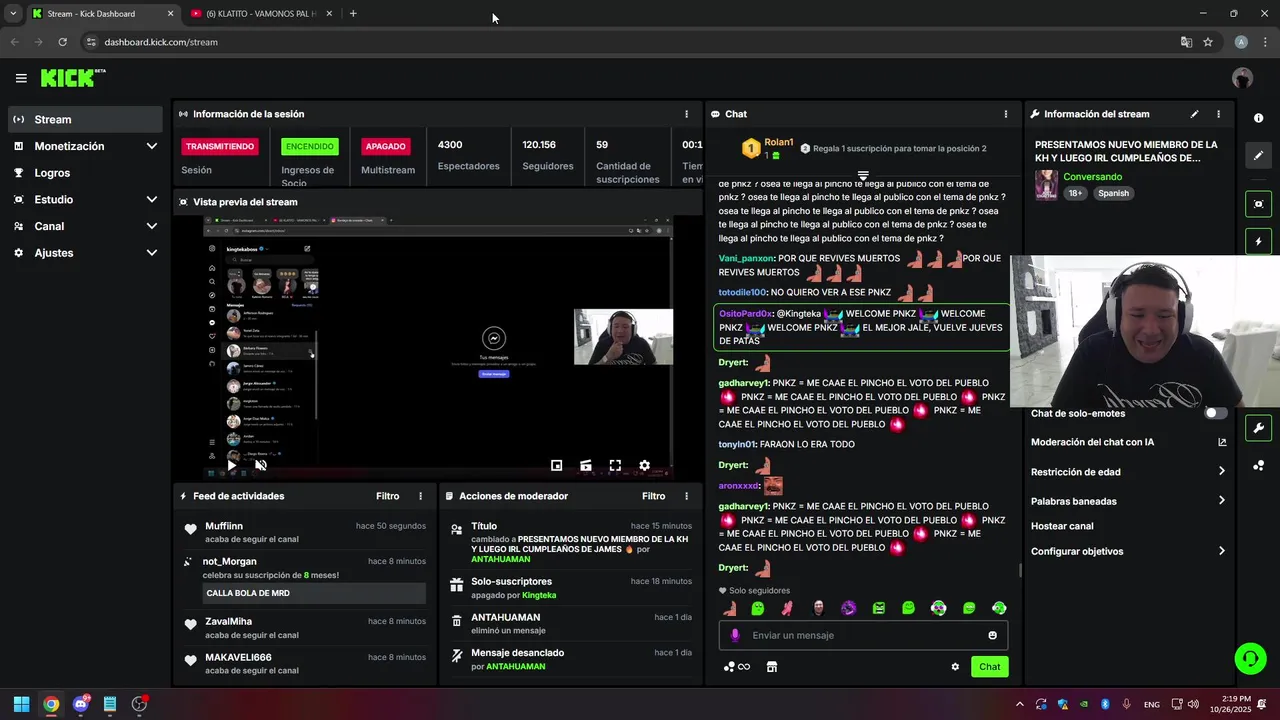
Task: Open session info options menu
Action: (686, 114)
